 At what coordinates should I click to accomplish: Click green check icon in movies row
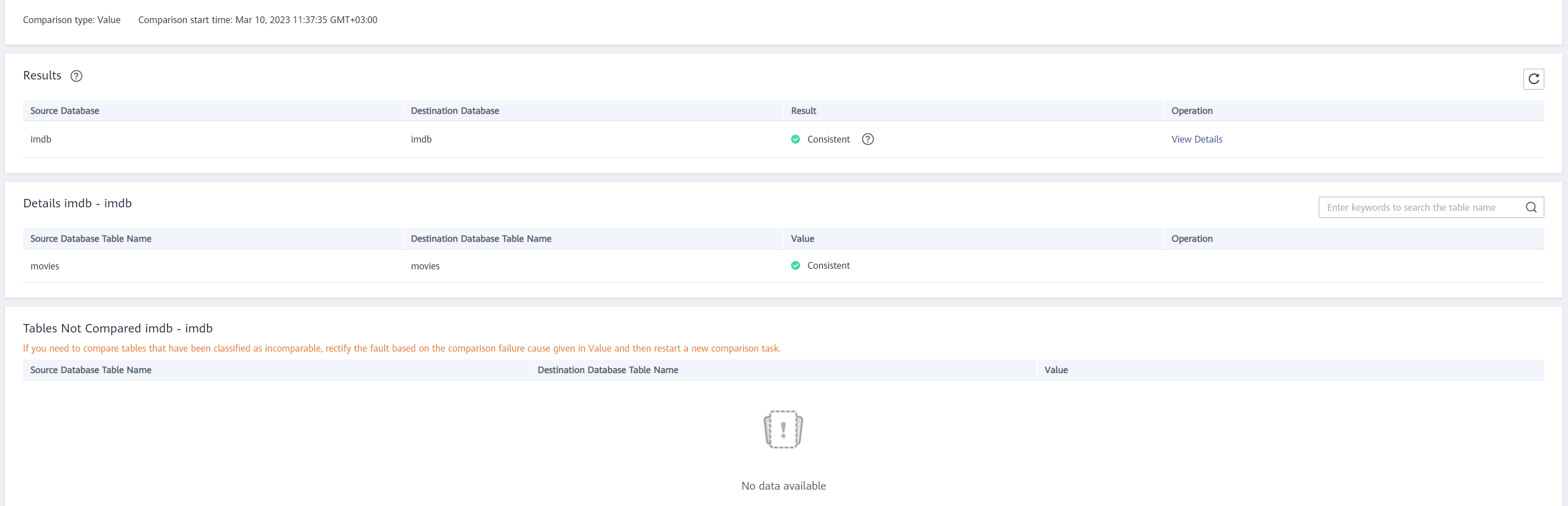[x=795, y=266]
